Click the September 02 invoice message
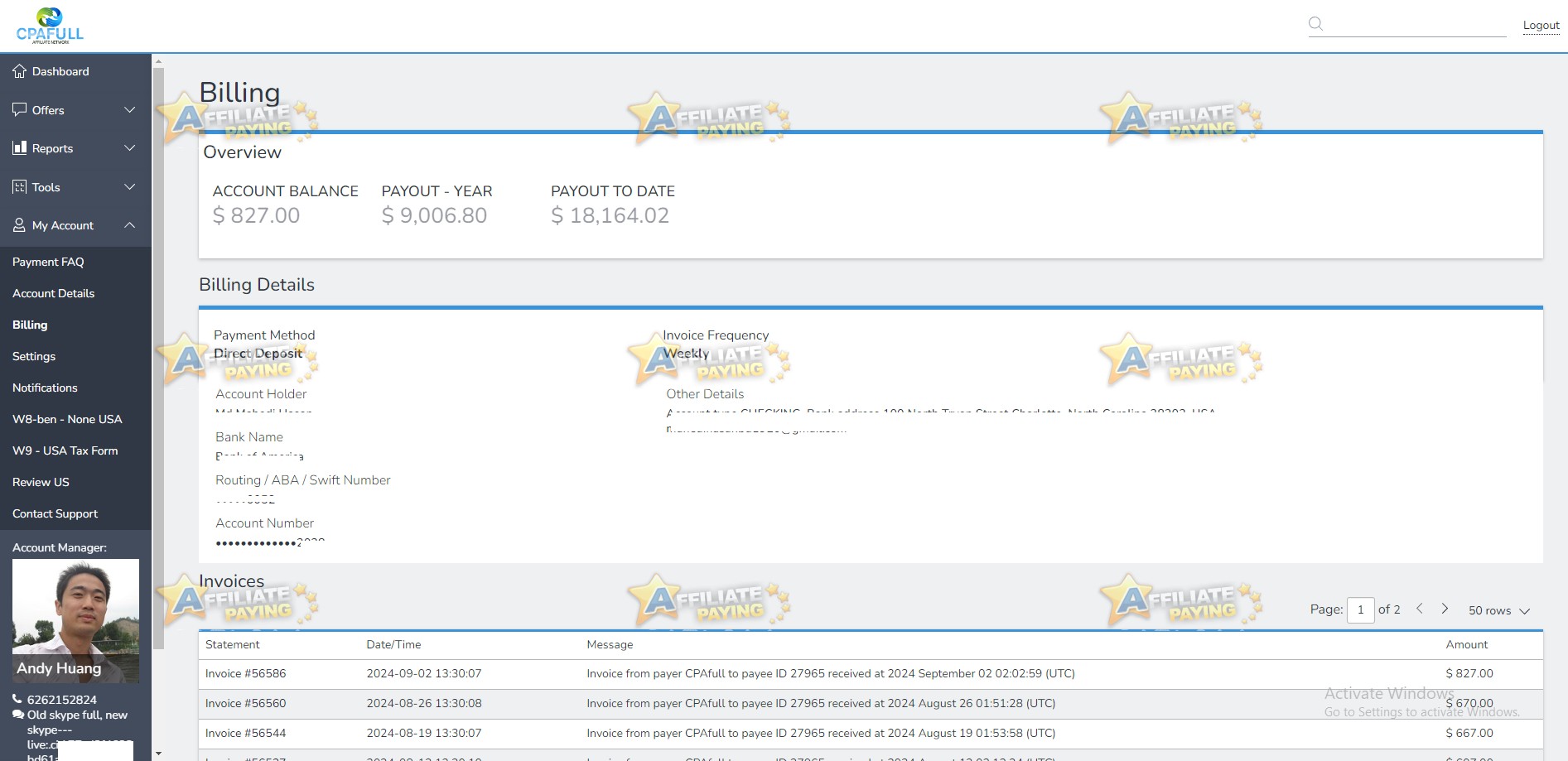 pyautogui.click(x=831, y=673)
